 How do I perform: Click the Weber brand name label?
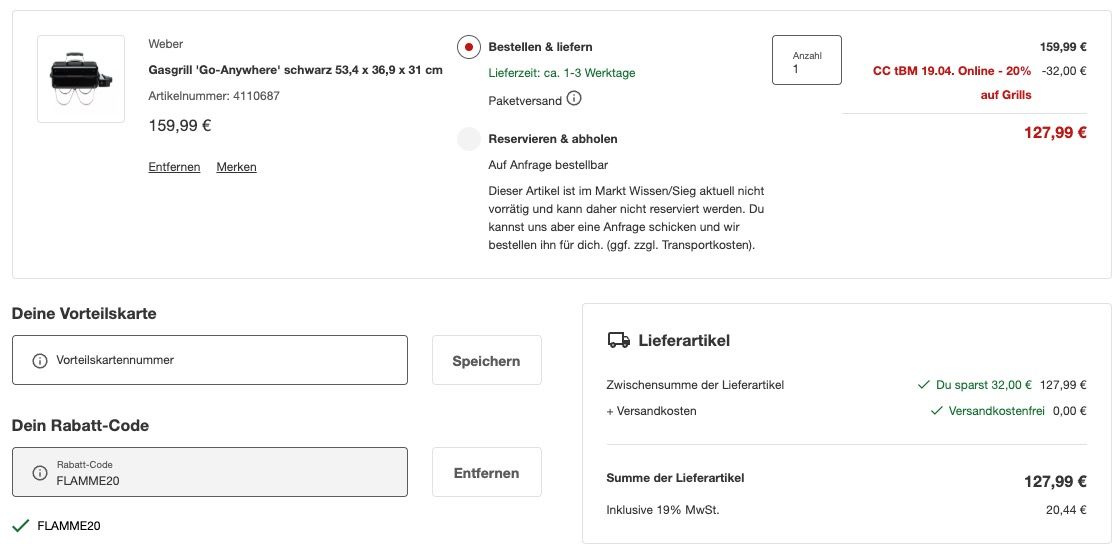(x=165, y=44)
